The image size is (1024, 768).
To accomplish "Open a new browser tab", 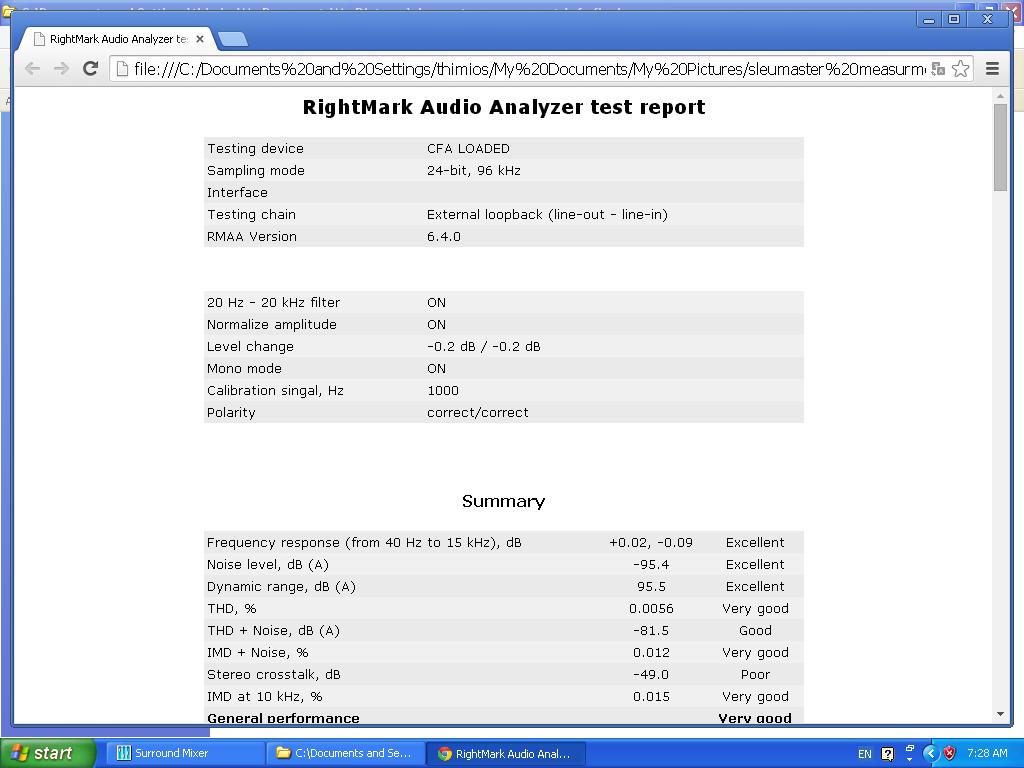I will (x=233, y=39).
